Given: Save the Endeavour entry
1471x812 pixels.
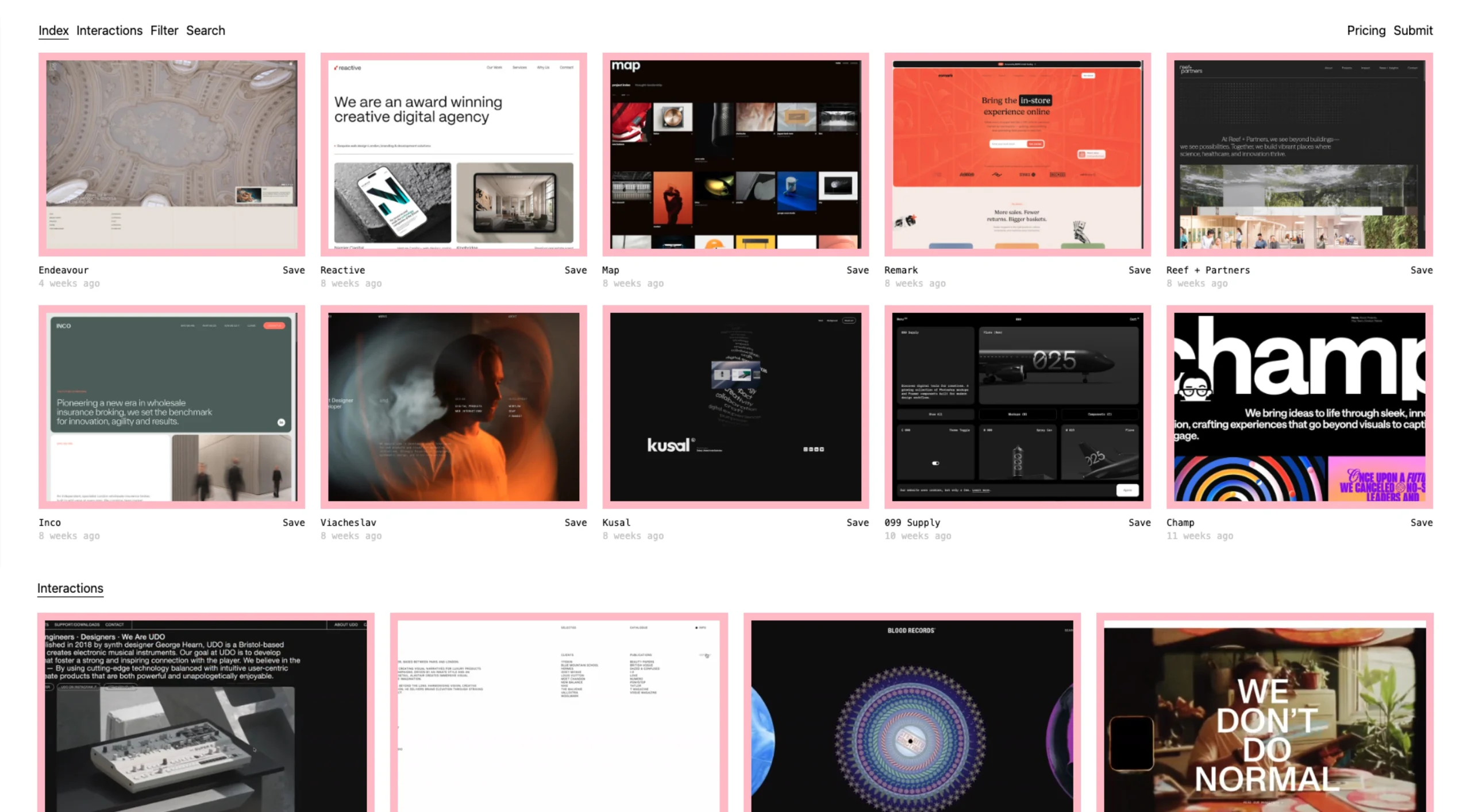Looking at the screenshot, I should pos(293,270).
